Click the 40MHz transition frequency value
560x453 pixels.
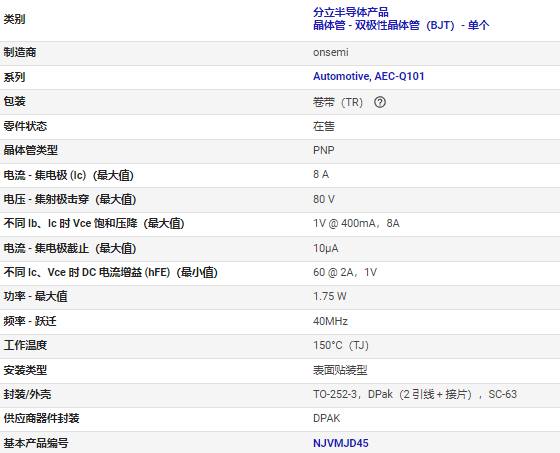coord(330,321)
